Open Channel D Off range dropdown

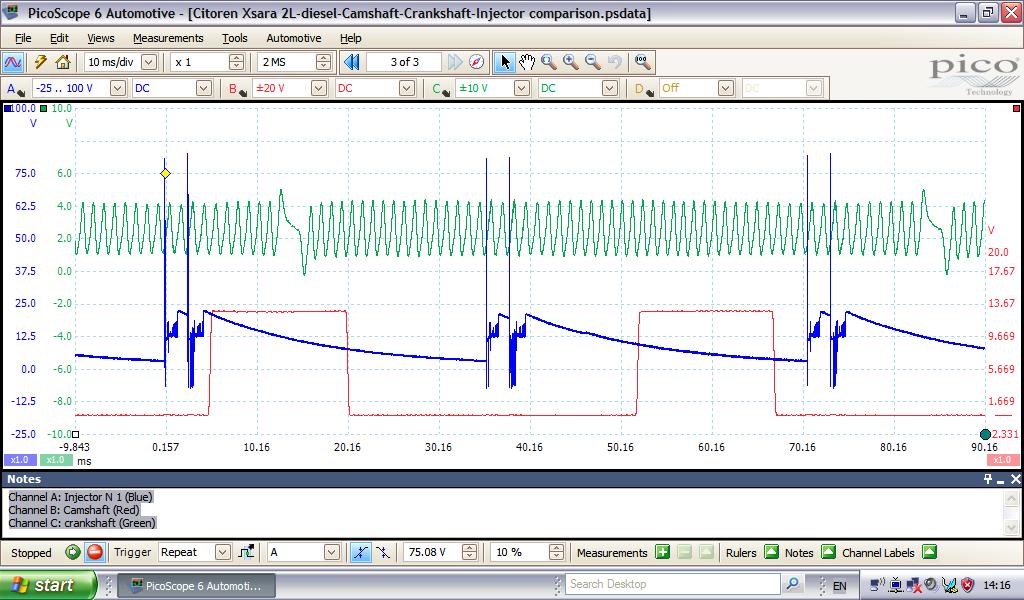click(726, 88)
